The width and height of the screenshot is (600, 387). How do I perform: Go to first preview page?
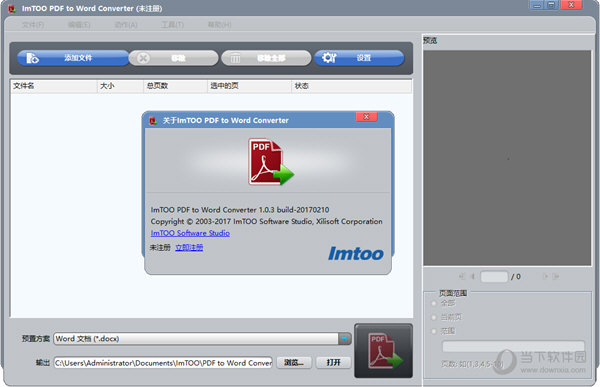pos(461,276)
